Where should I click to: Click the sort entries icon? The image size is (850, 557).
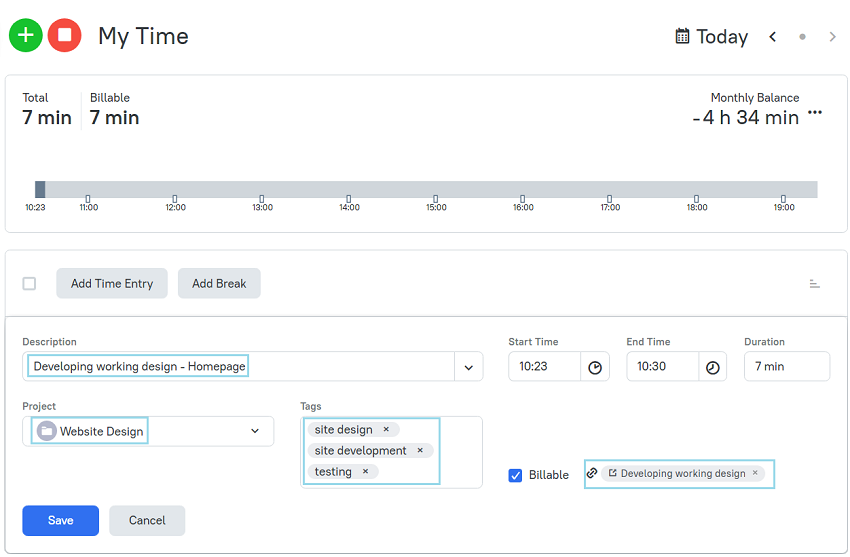[814, 283]
